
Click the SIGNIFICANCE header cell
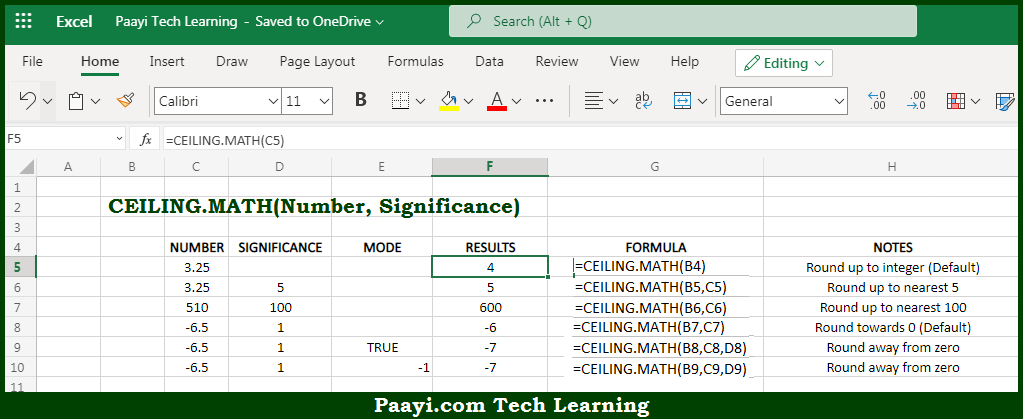(x=280, y=247)
